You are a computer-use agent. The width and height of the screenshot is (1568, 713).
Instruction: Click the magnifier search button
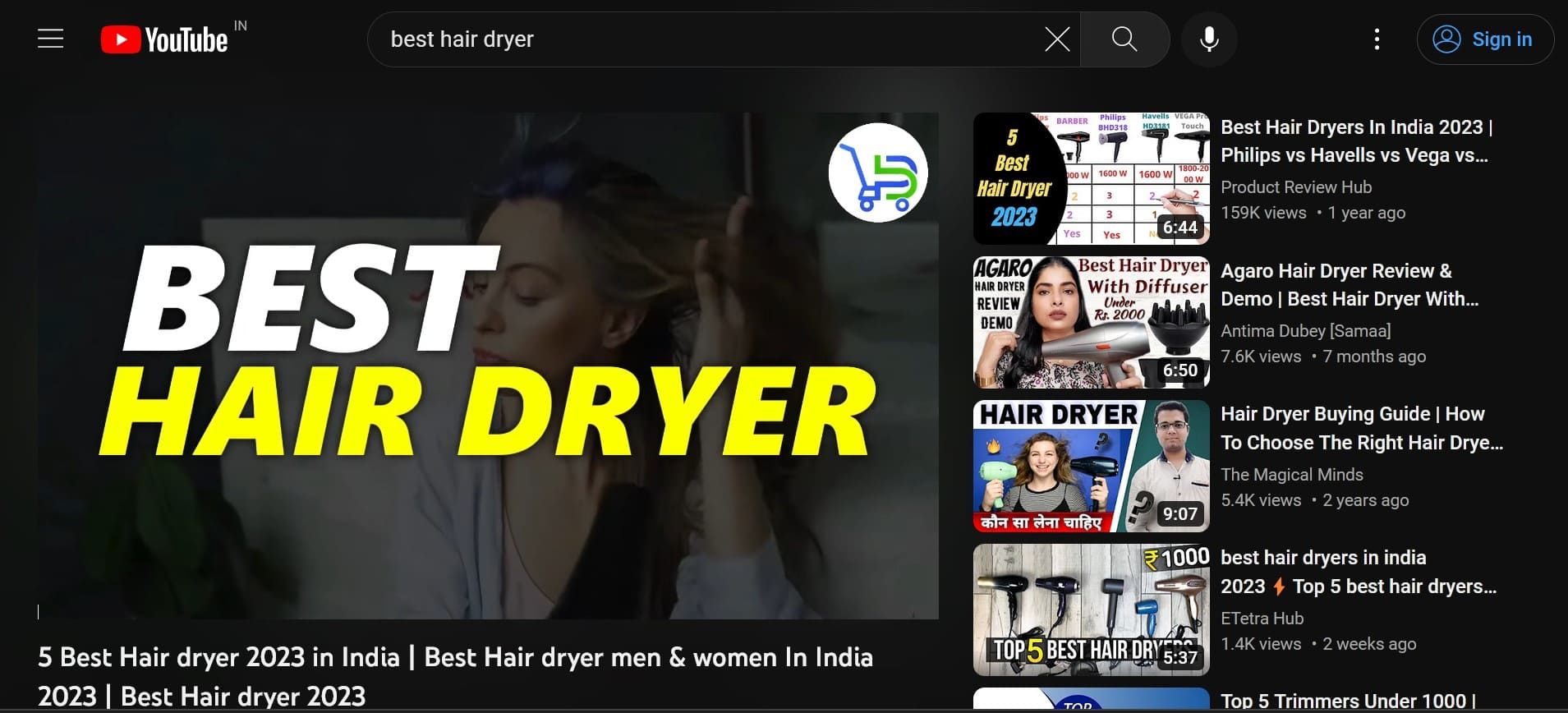[x=1124, y=39]
